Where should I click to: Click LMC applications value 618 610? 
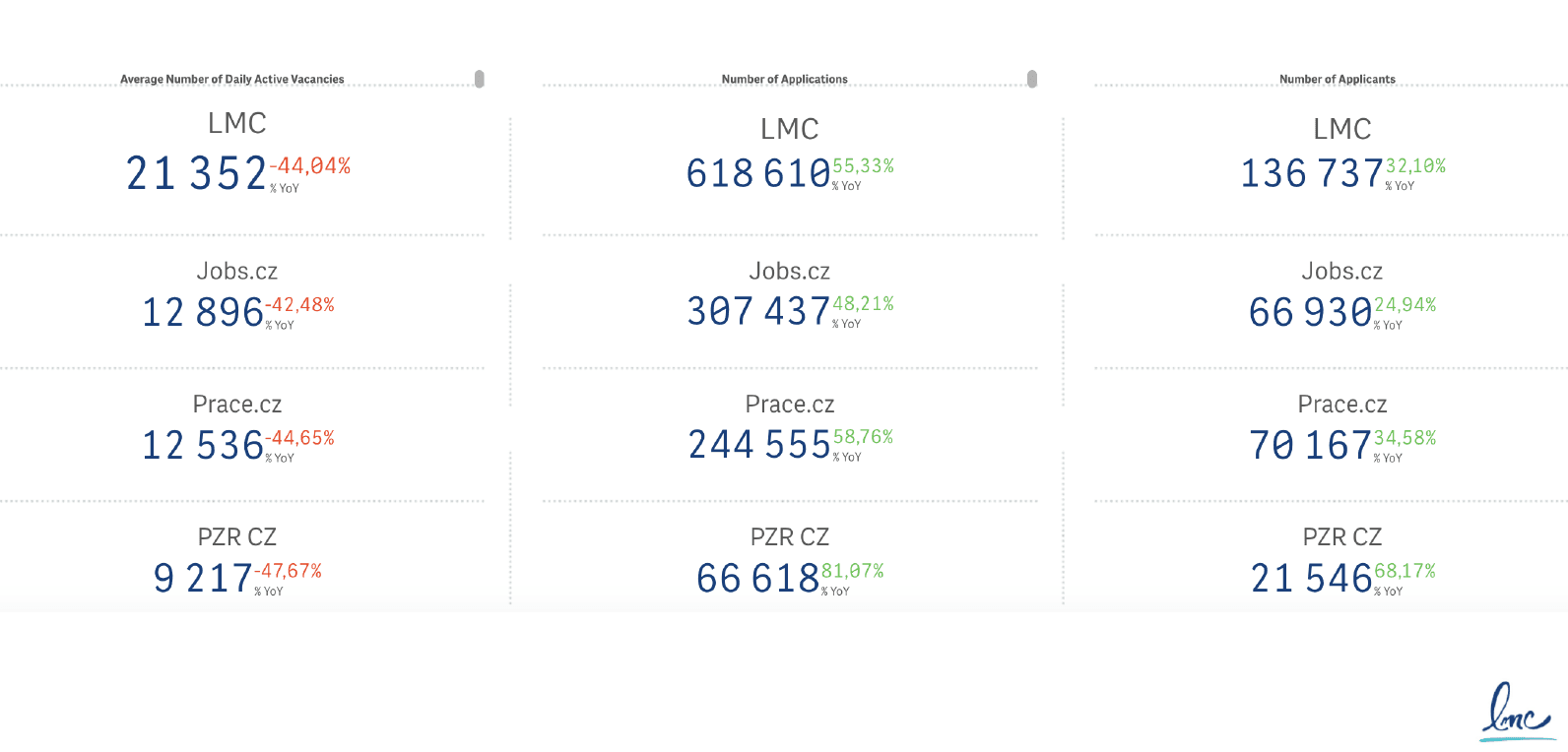pyautogui.click(x=758, y=173)
